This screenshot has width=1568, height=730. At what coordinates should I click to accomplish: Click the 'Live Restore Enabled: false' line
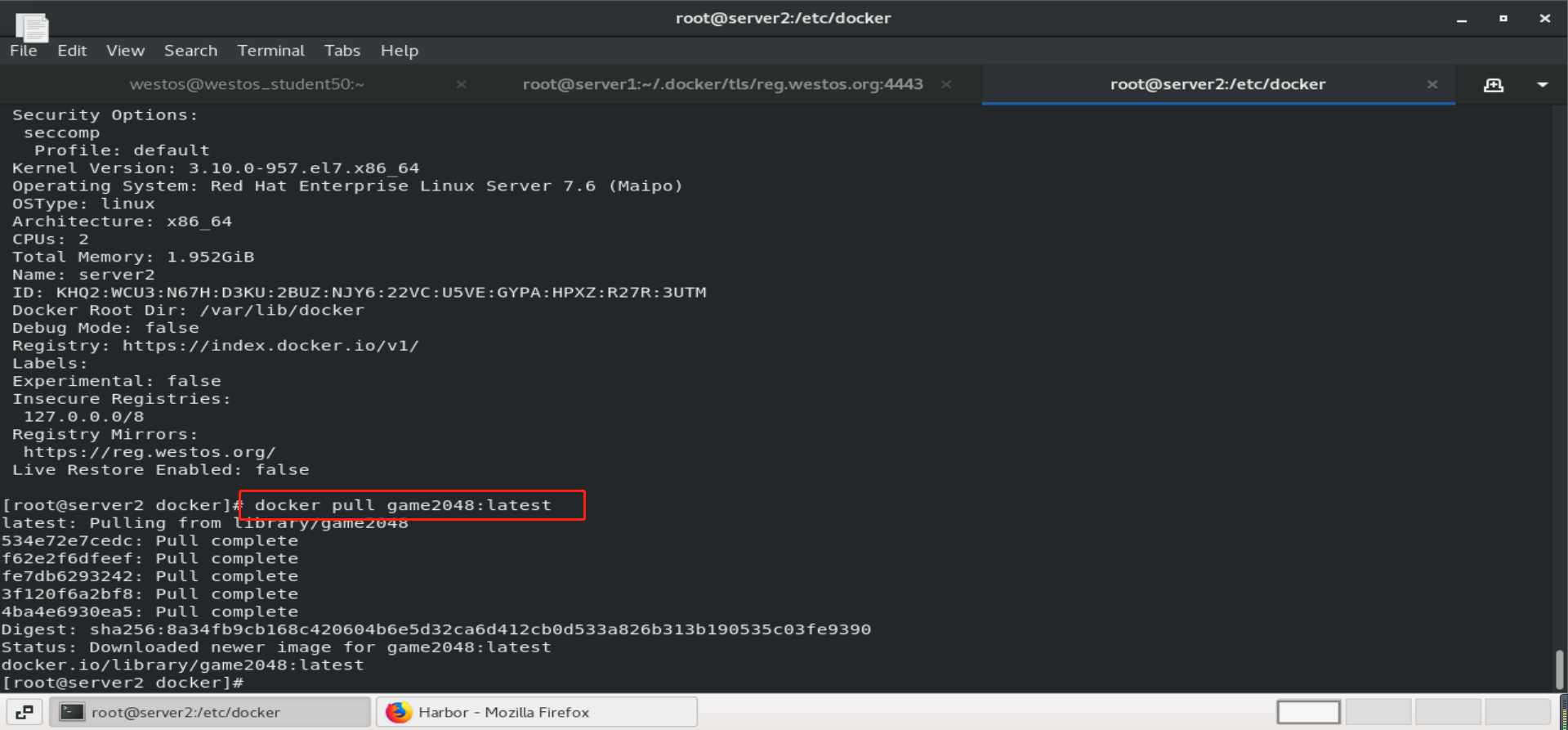[x=161, y=470]
